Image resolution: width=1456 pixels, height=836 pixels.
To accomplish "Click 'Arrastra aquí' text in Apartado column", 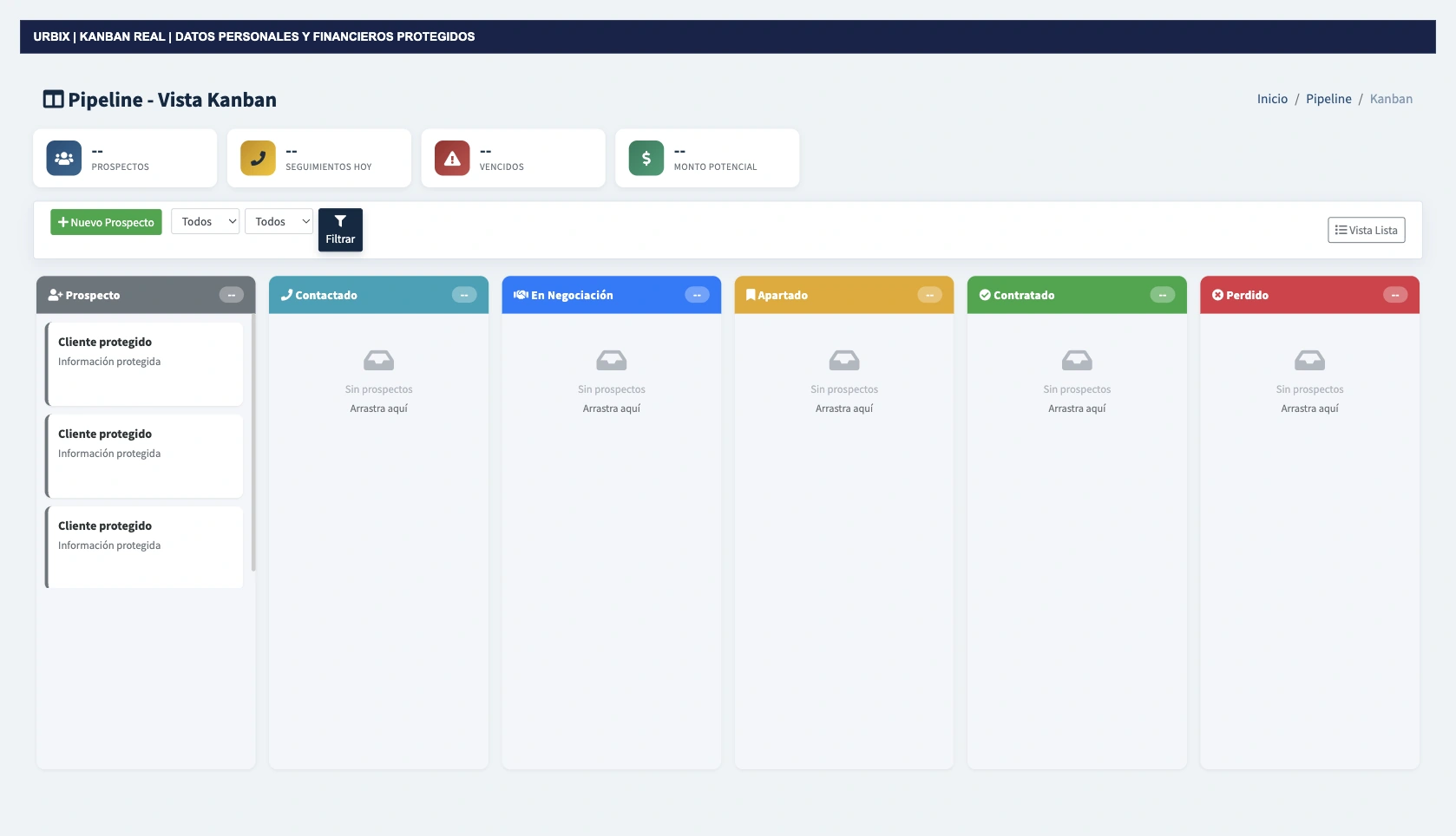I will pos(844,408).
